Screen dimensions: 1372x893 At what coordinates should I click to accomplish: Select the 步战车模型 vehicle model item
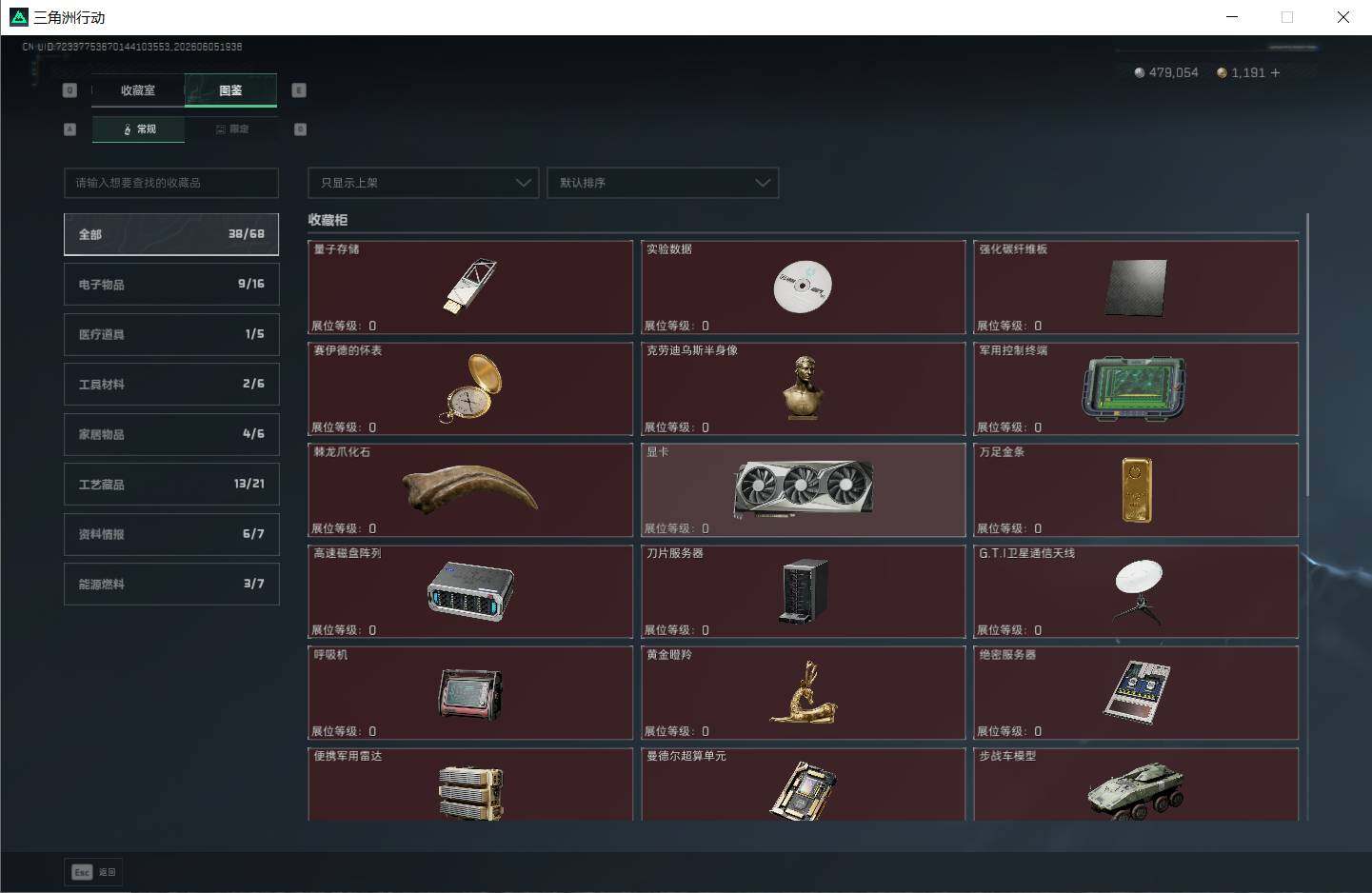[1136, 784]
